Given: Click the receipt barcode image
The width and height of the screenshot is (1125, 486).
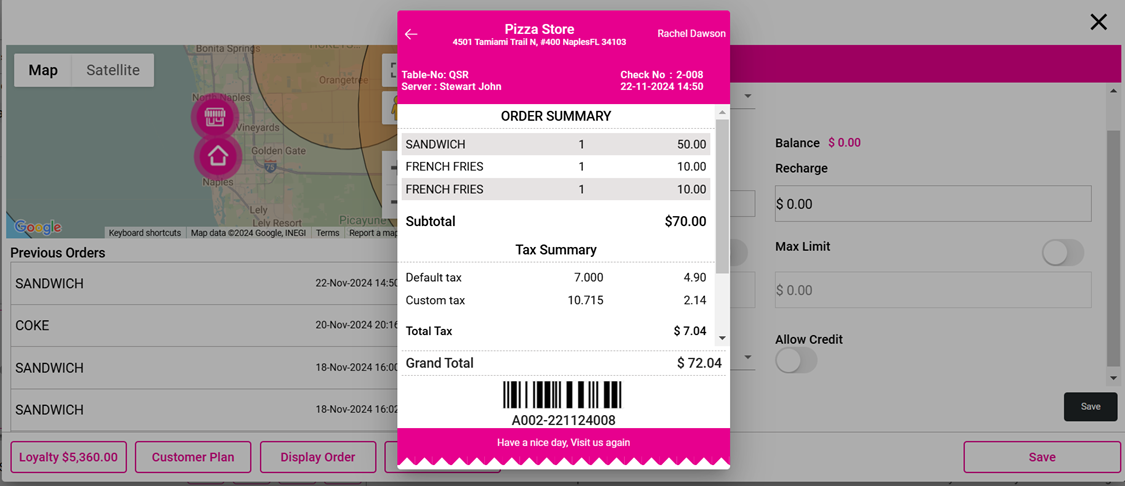Looking at the screenshot, I should pos(562,394).
